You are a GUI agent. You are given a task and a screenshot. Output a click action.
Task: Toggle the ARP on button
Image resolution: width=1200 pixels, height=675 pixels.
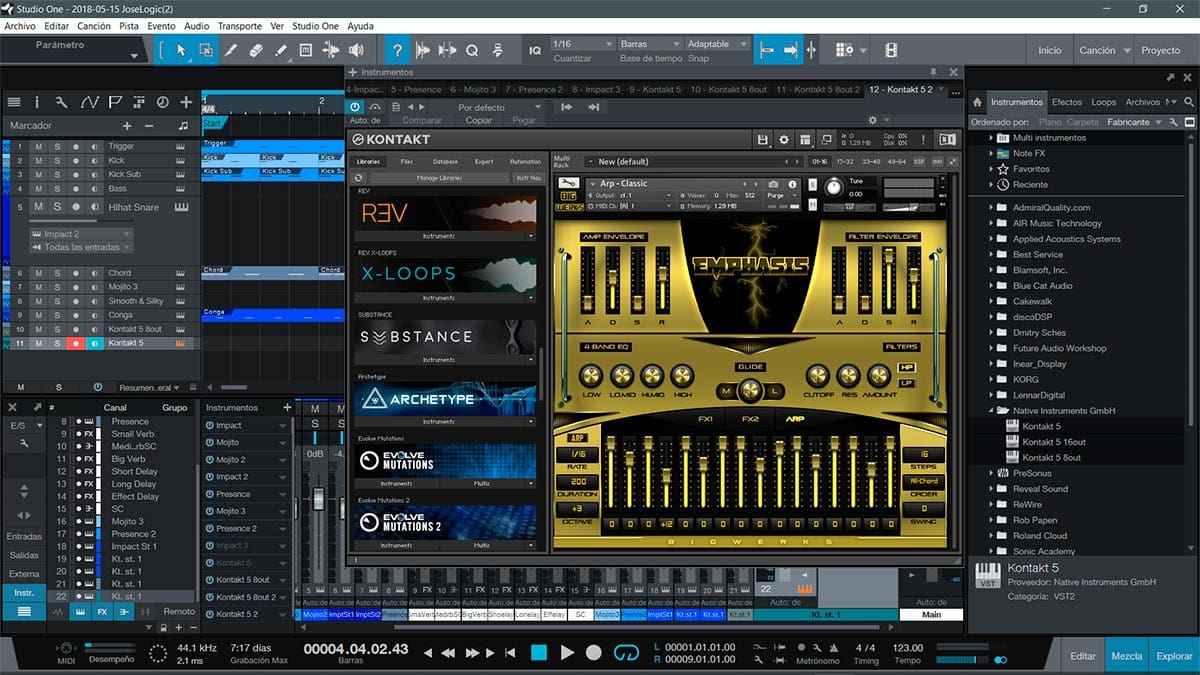(577, 437)
